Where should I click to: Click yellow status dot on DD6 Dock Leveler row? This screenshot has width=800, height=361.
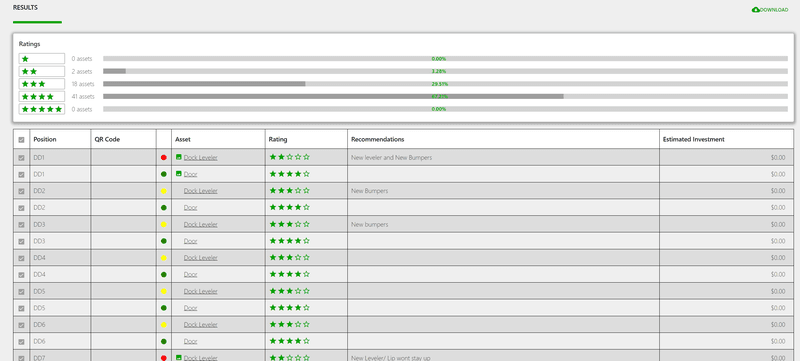(164, 325)
